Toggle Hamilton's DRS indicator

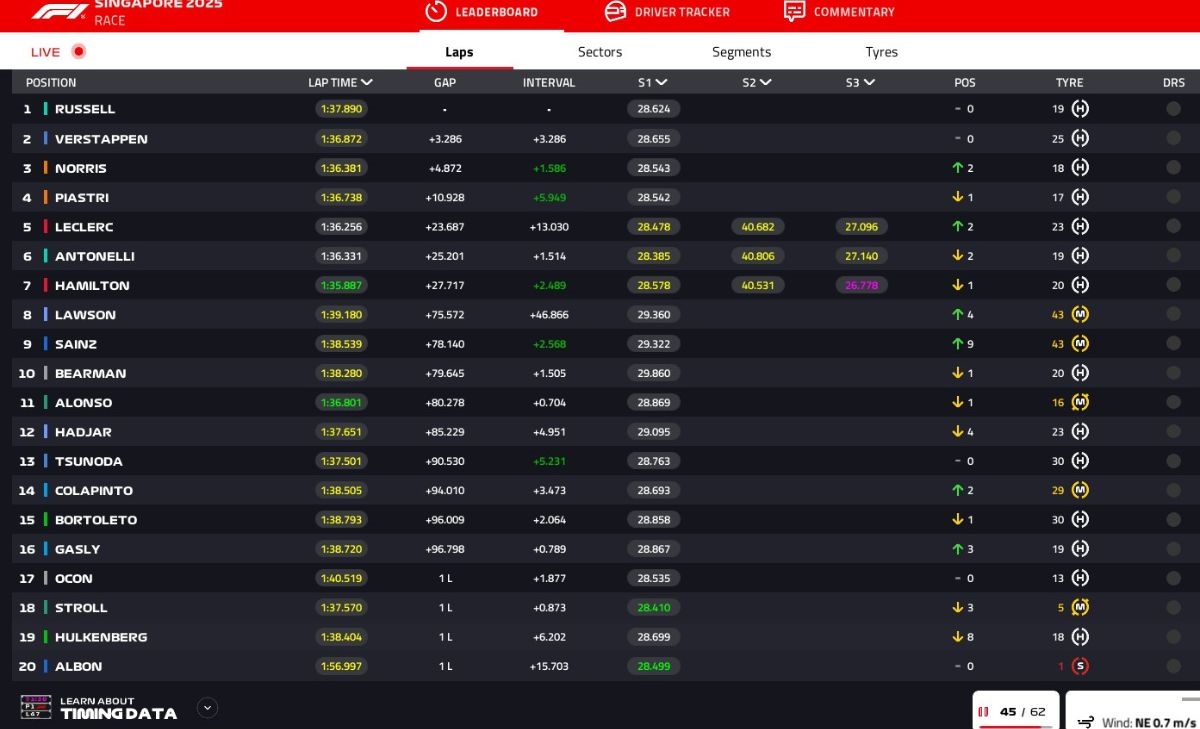(1173, 286)
